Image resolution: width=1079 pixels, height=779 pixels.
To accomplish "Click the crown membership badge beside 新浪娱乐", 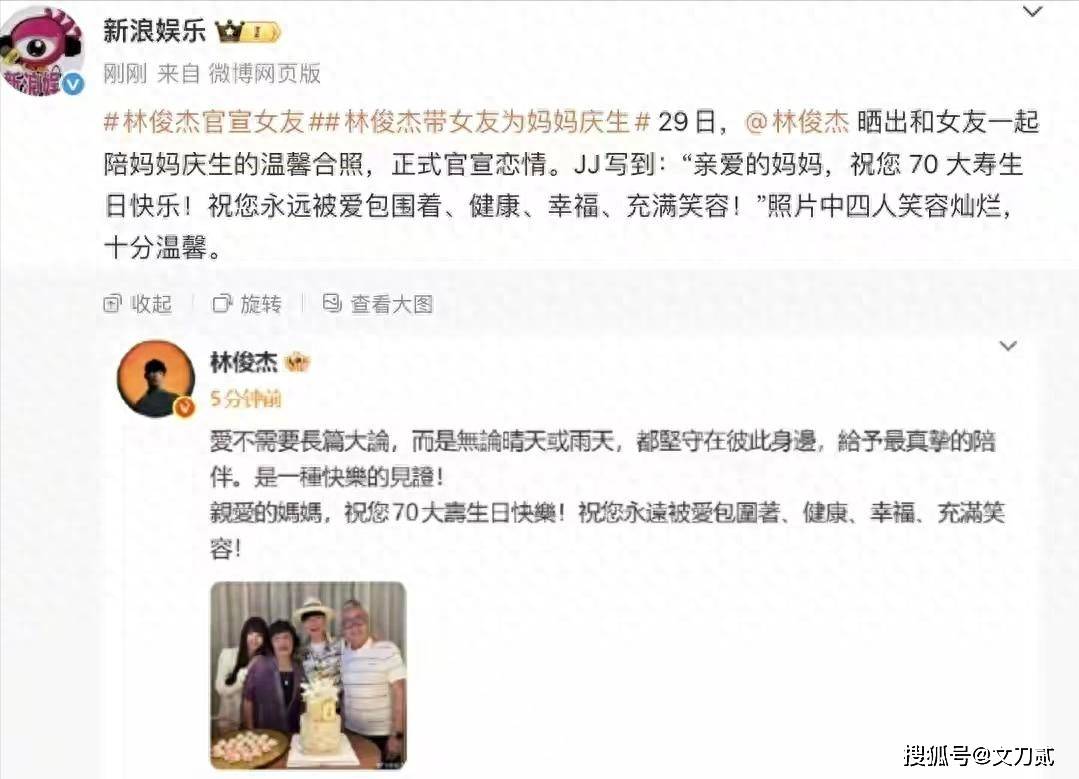I will pos(248,32).
